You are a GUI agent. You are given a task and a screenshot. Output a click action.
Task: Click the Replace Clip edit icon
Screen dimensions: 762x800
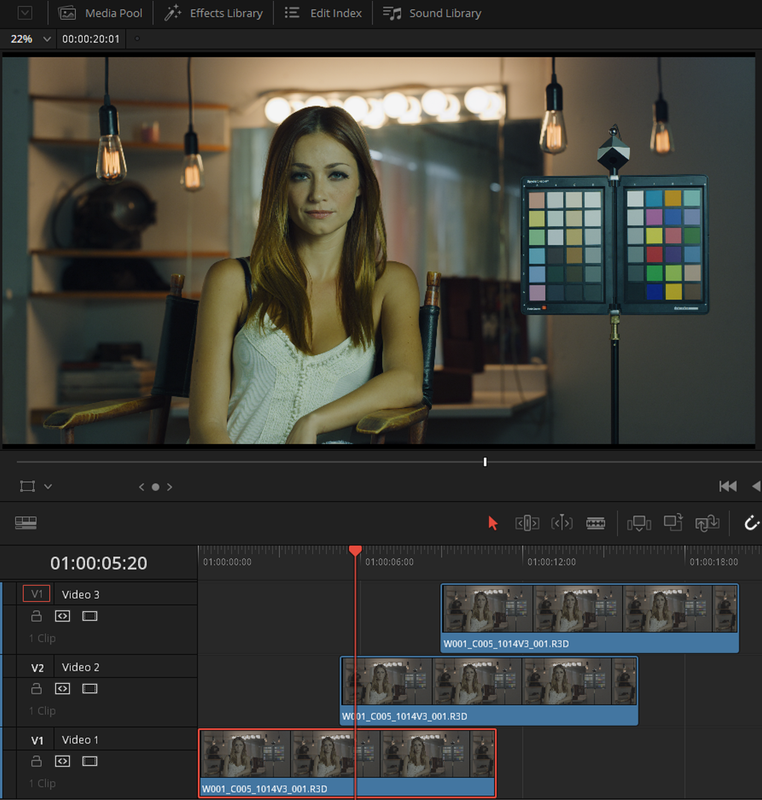[x=707, y=523]
